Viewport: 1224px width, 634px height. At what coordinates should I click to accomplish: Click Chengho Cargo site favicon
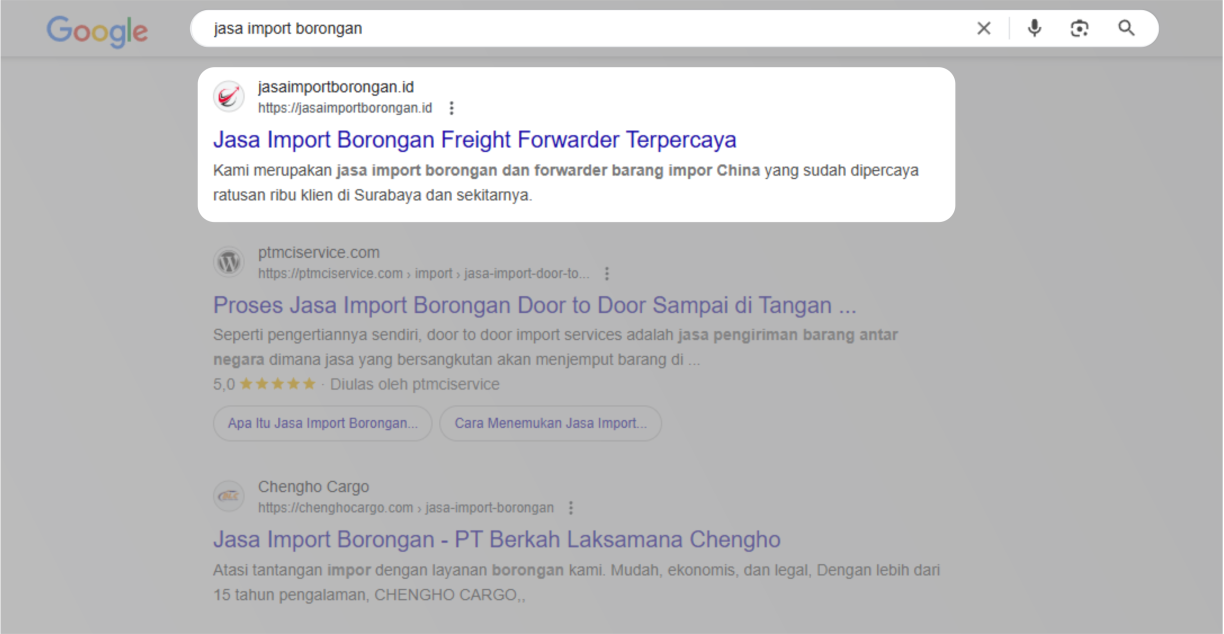(x=229, y=497)
